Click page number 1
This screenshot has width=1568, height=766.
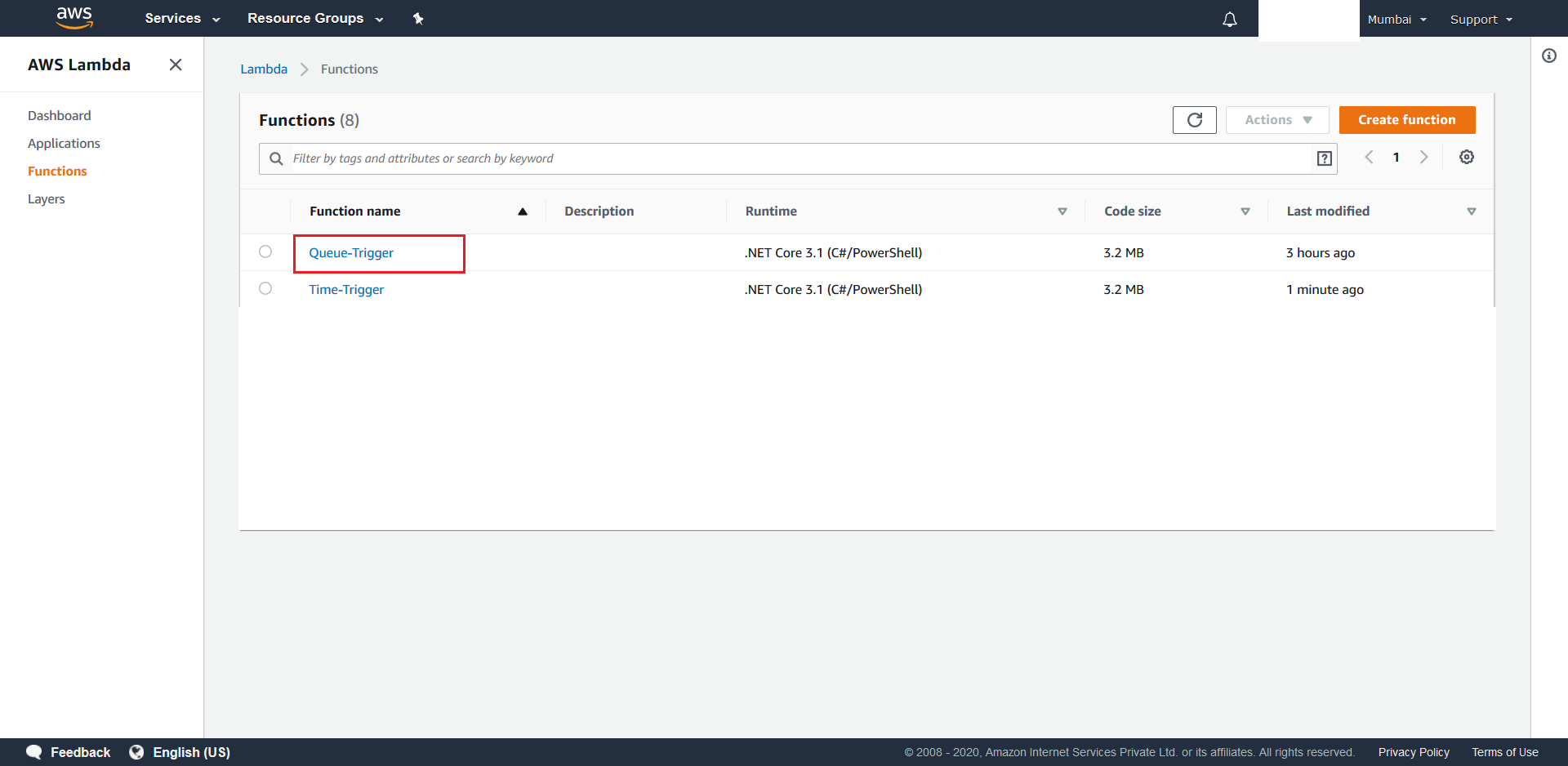coord(1396,157)
